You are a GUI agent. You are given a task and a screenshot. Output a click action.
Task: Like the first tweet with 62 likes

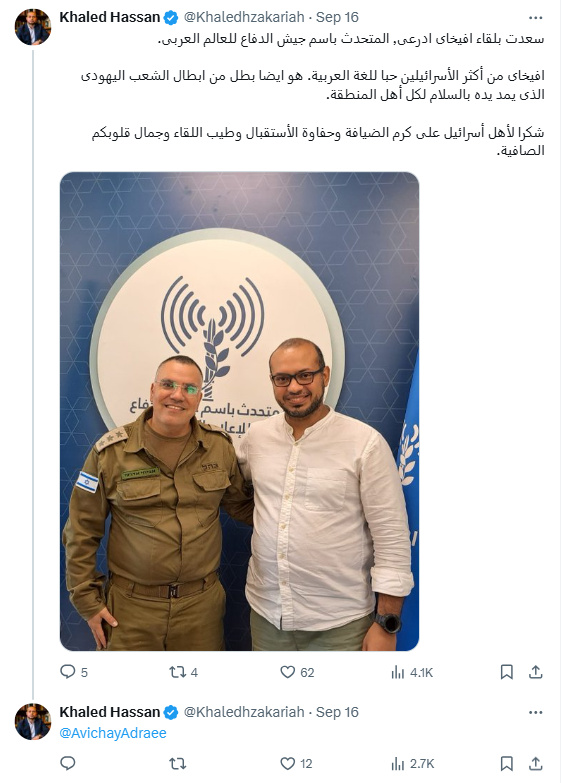[297, 672]
